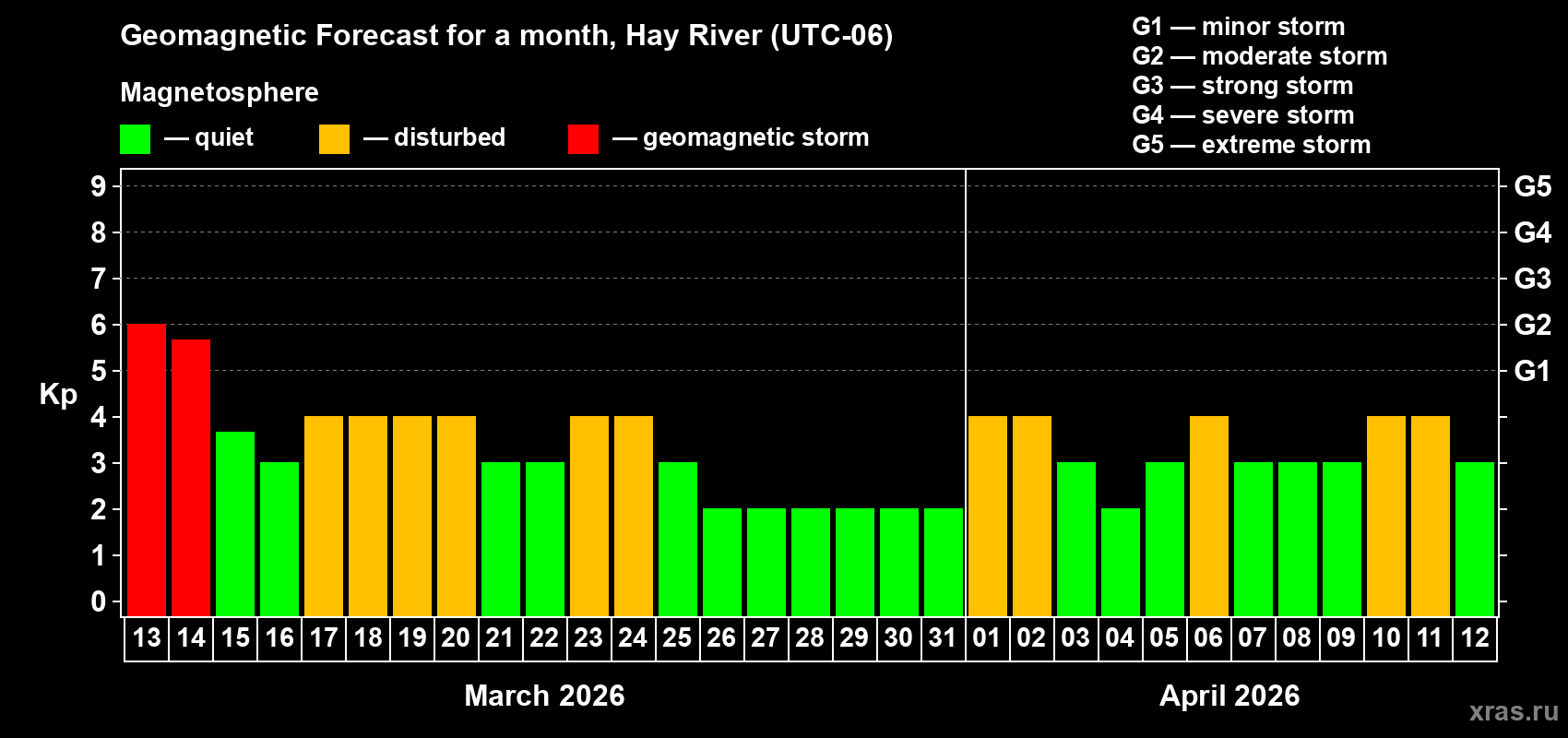Click the 'G1 — minor storm' legend text

point(1239,27)
